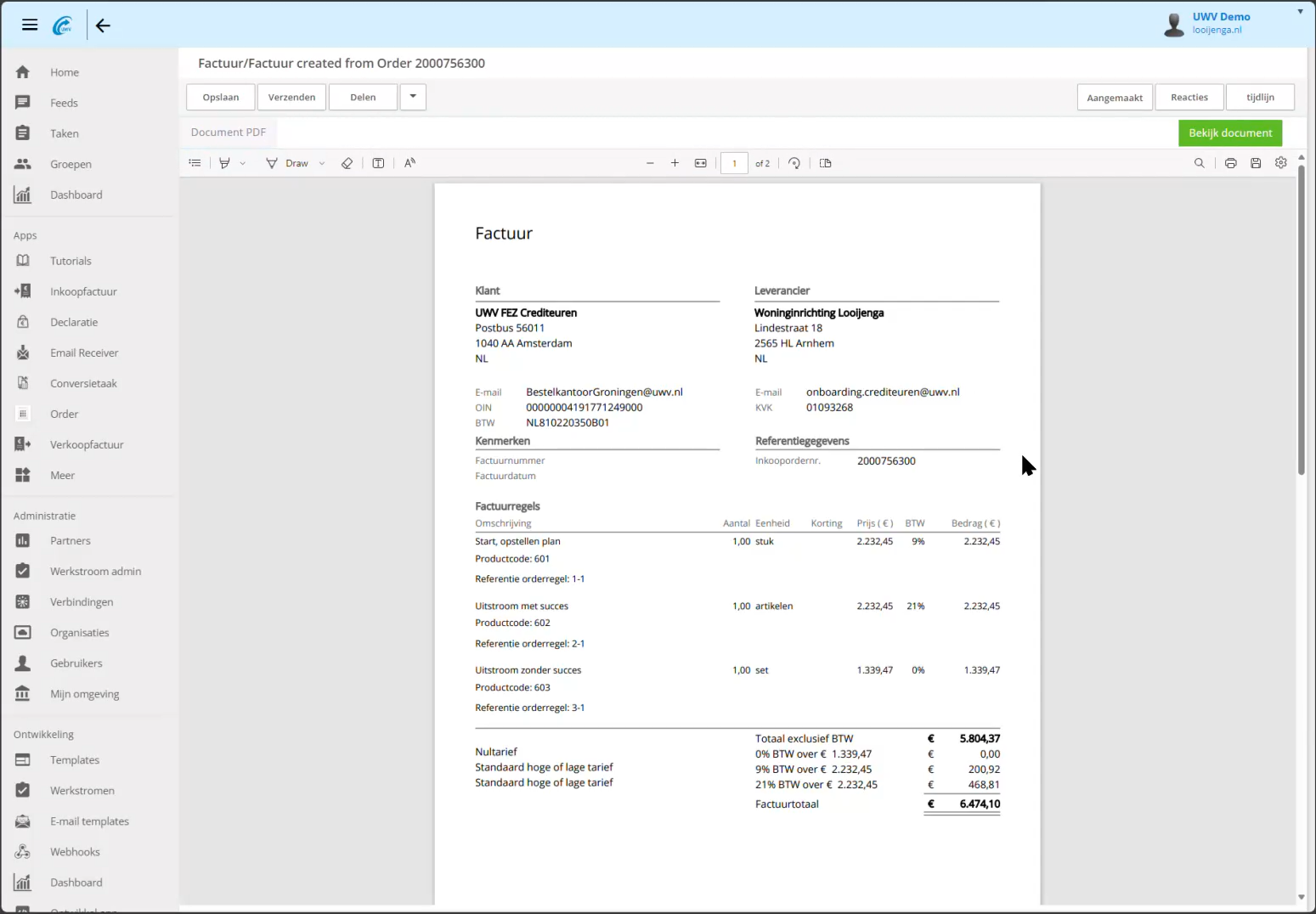
Task: Click the user avatar icon
Action: click(1174, 25)
